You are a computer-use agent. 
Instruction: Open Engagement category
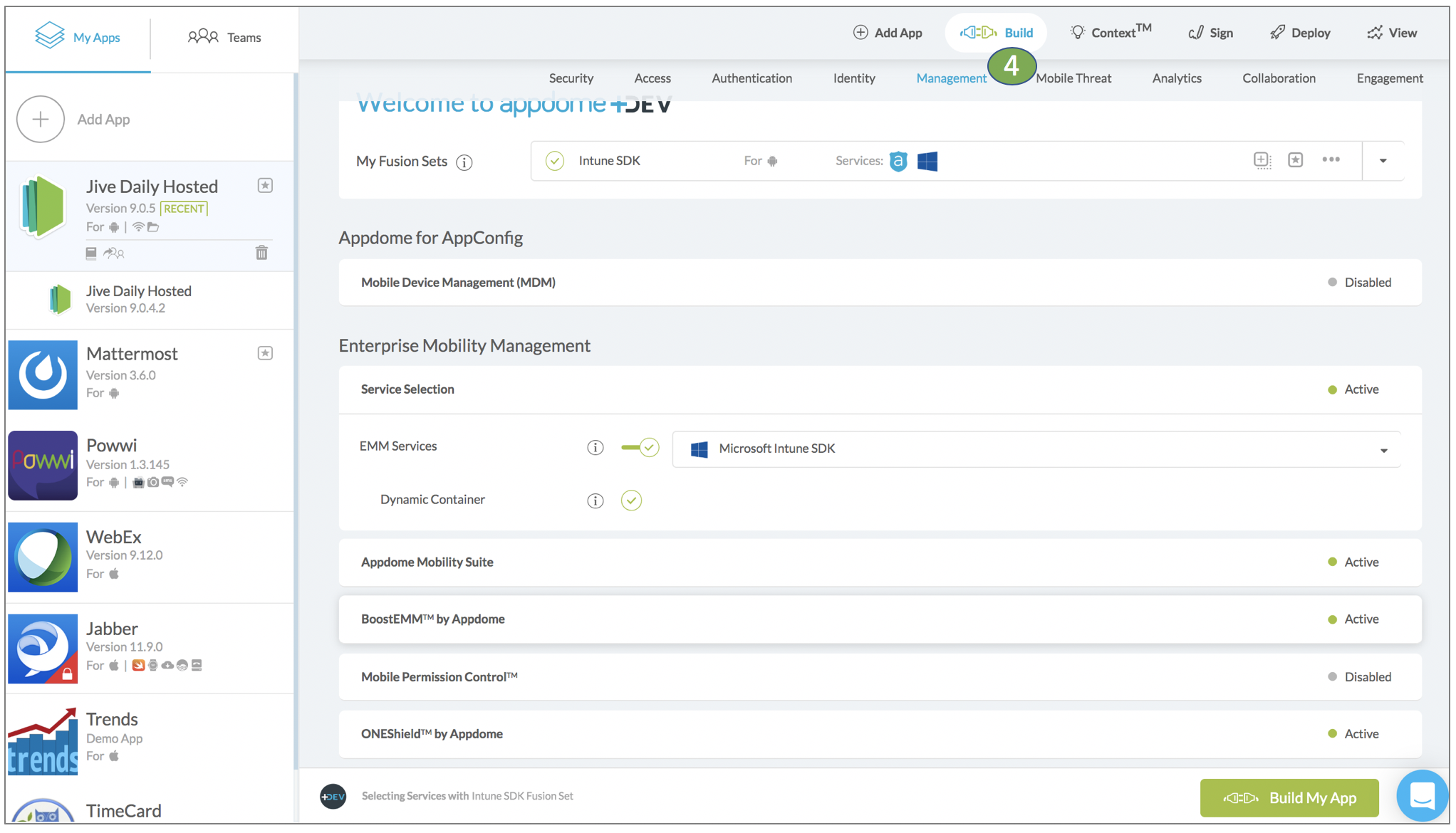(1390, 78)
